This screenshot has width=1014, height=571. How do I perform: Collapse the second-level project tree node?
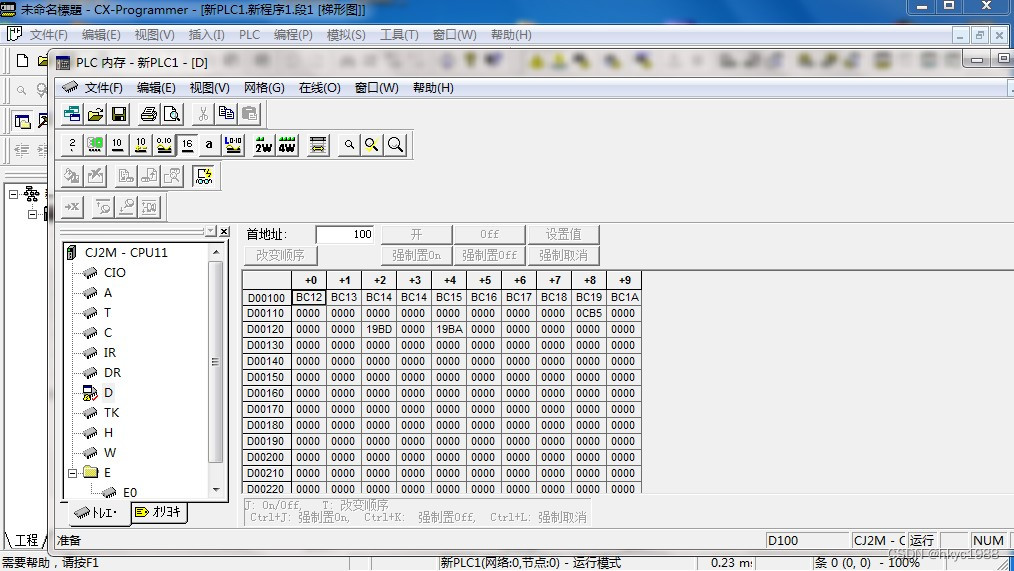pos(32,214)
